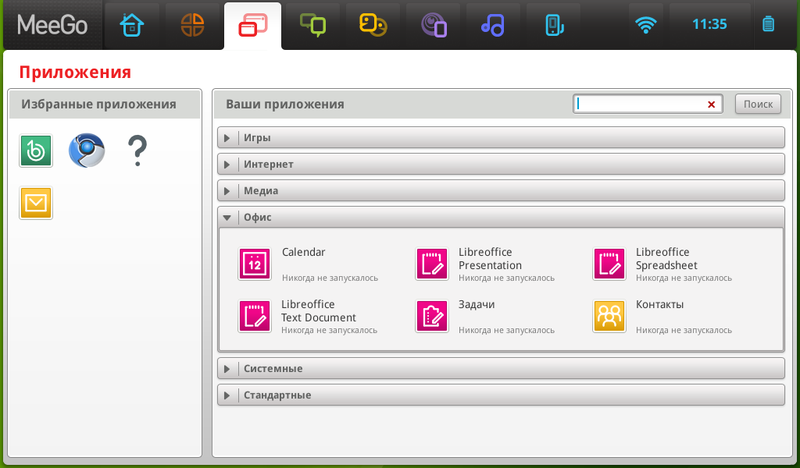800x468 pixels.
Task: Launch the Контакты contacts icon
Action: [x=609, y=316]
